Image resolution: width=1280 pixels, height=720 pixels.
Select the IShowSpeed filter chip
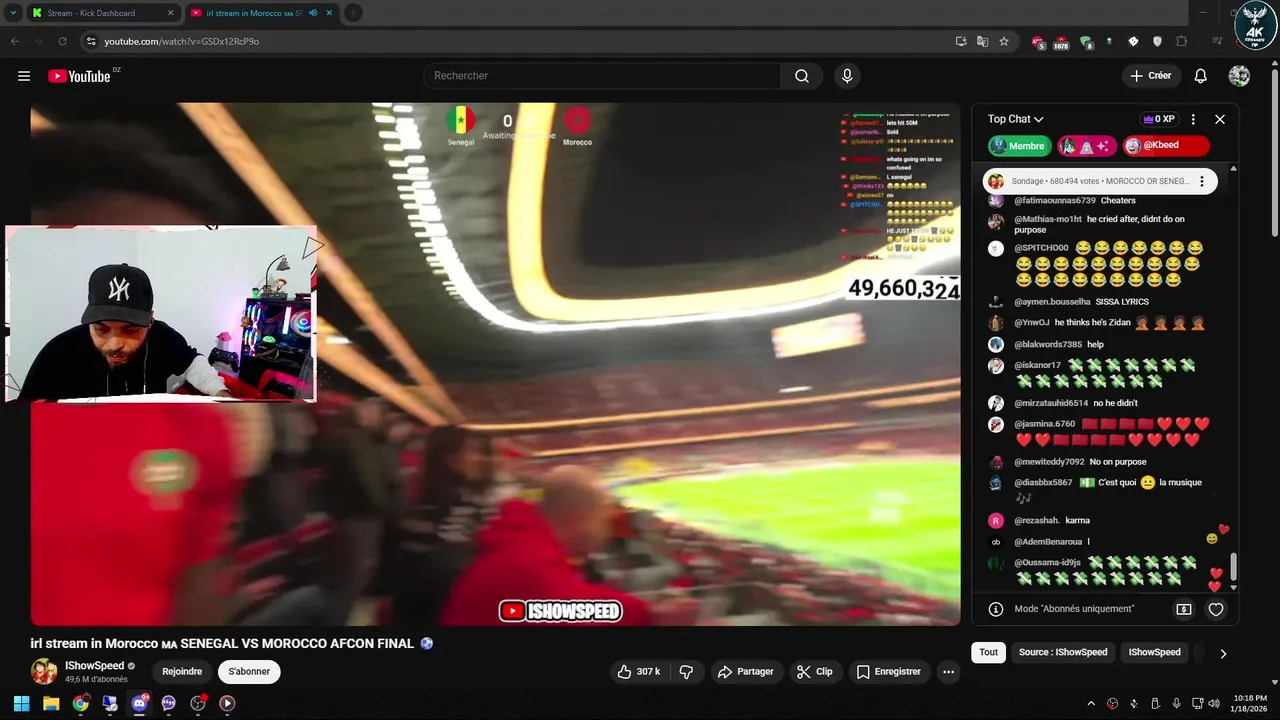(x=1154, y=652)
